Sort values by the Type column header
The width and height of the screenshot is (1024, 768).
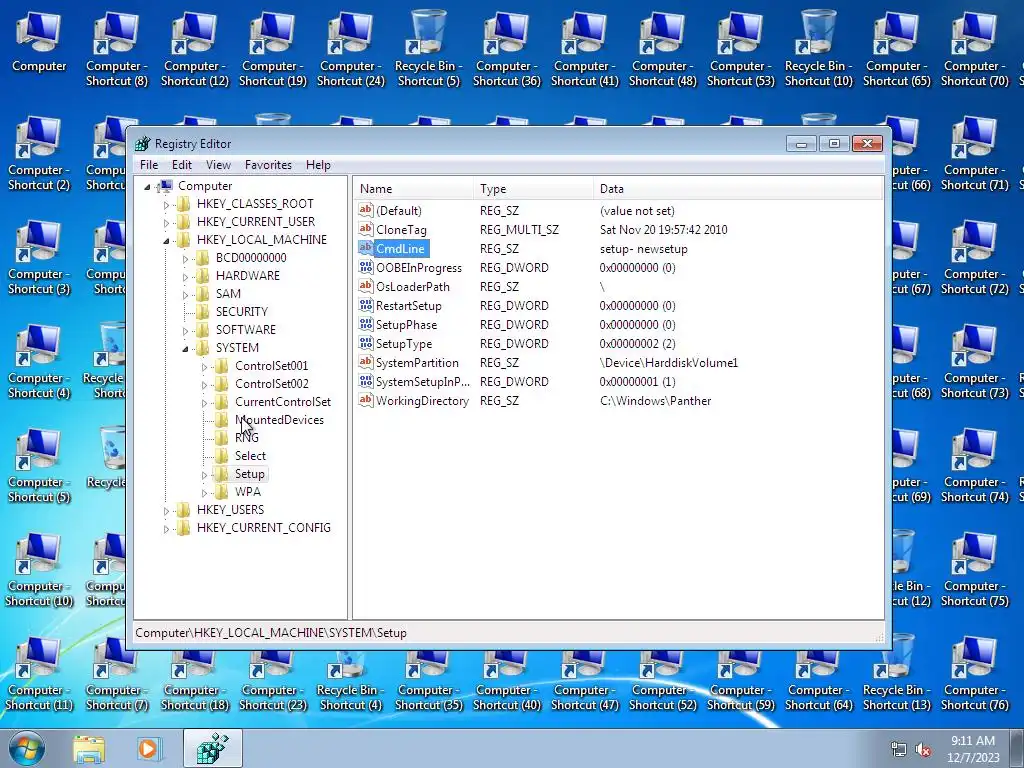533,189
